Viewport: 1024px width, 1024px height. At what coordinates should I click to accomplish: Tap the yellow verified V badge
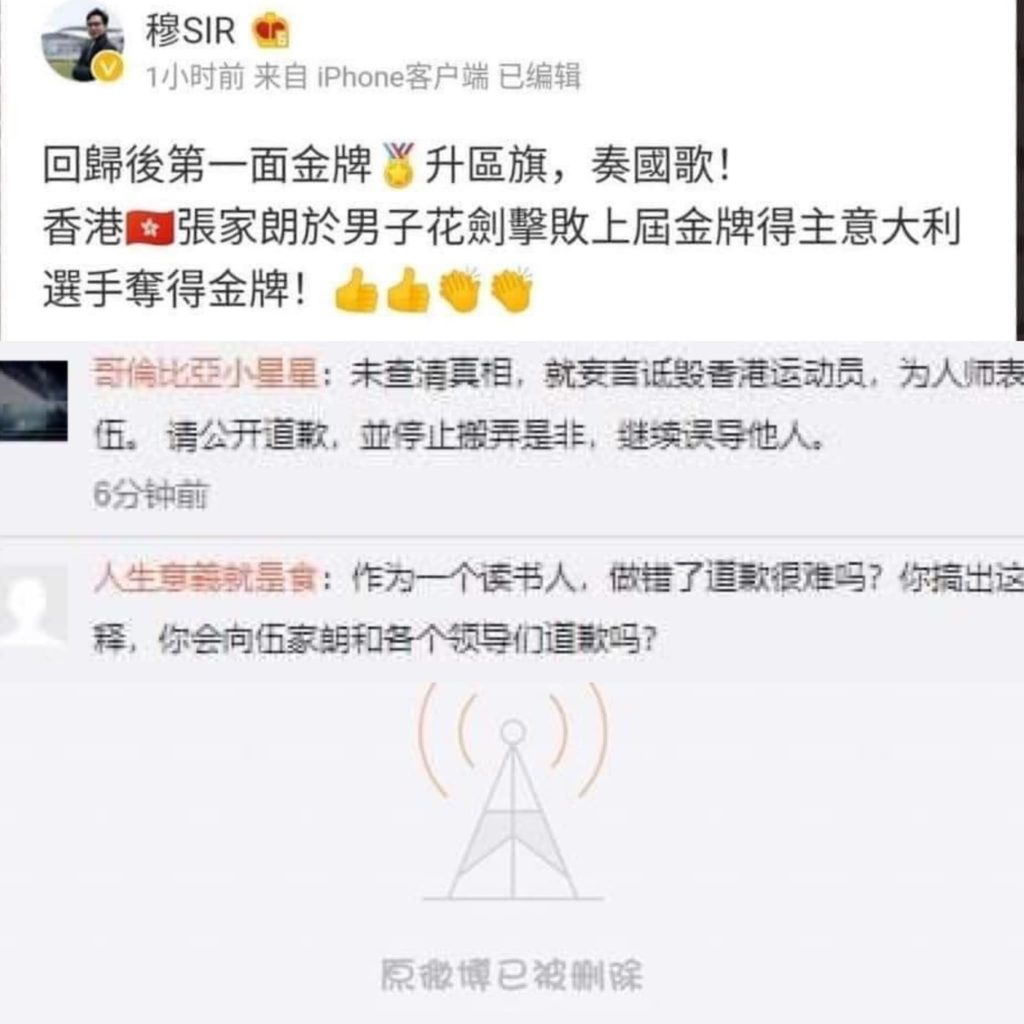pos(108,67)
